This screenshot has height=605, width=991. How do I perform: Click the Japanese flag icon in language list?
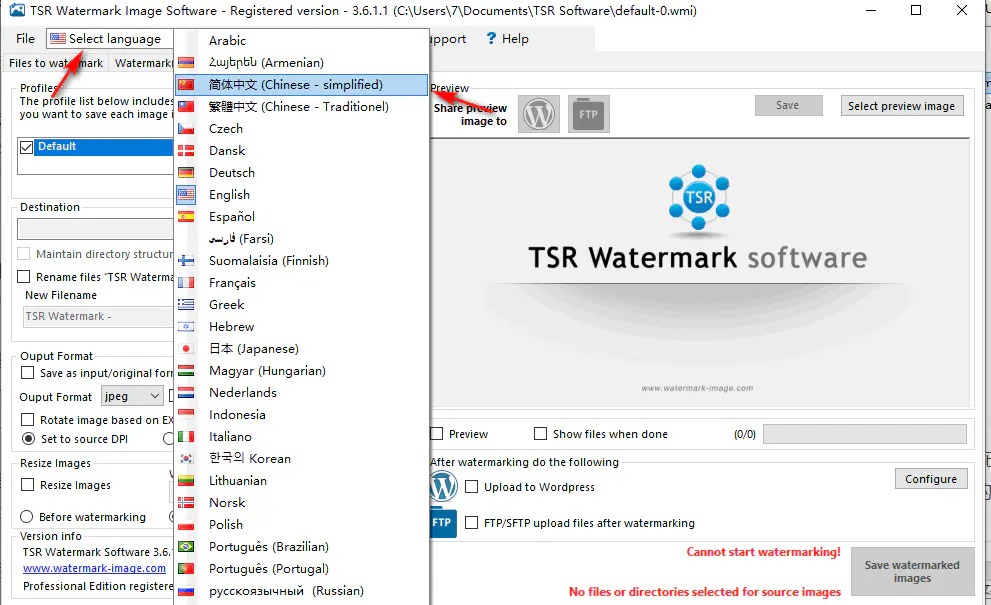coord(186,349)
